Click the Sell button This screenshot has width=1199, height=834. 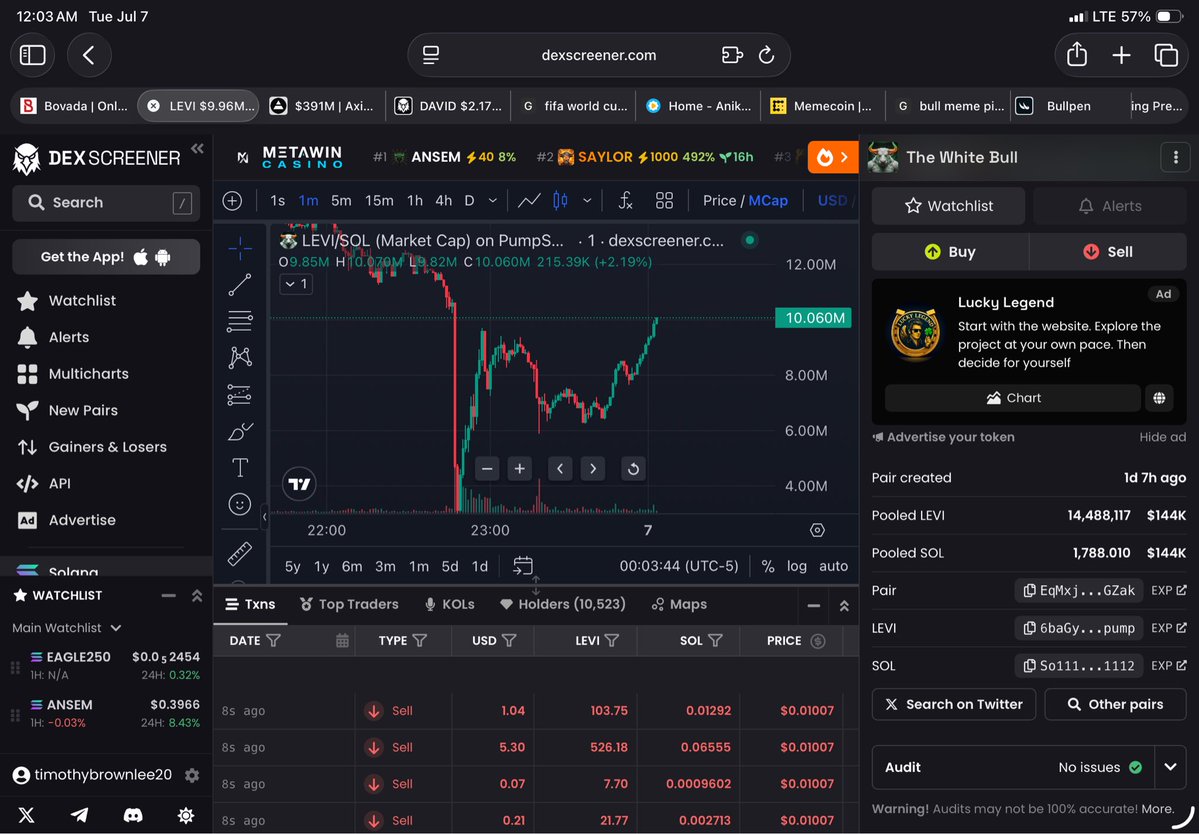pos(1108,251)
